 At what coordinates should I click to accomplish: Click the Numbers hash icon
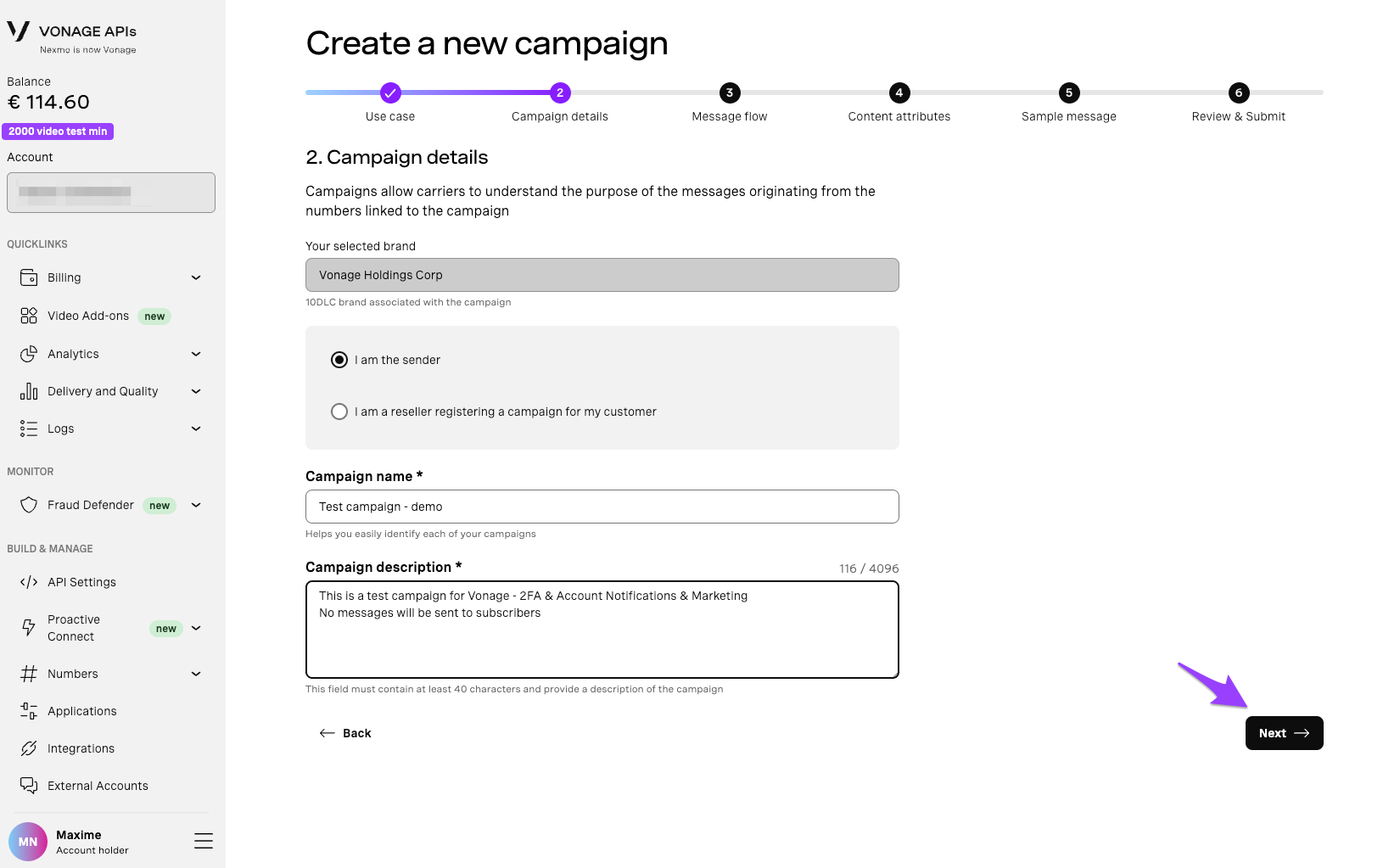tap(29, 673)
